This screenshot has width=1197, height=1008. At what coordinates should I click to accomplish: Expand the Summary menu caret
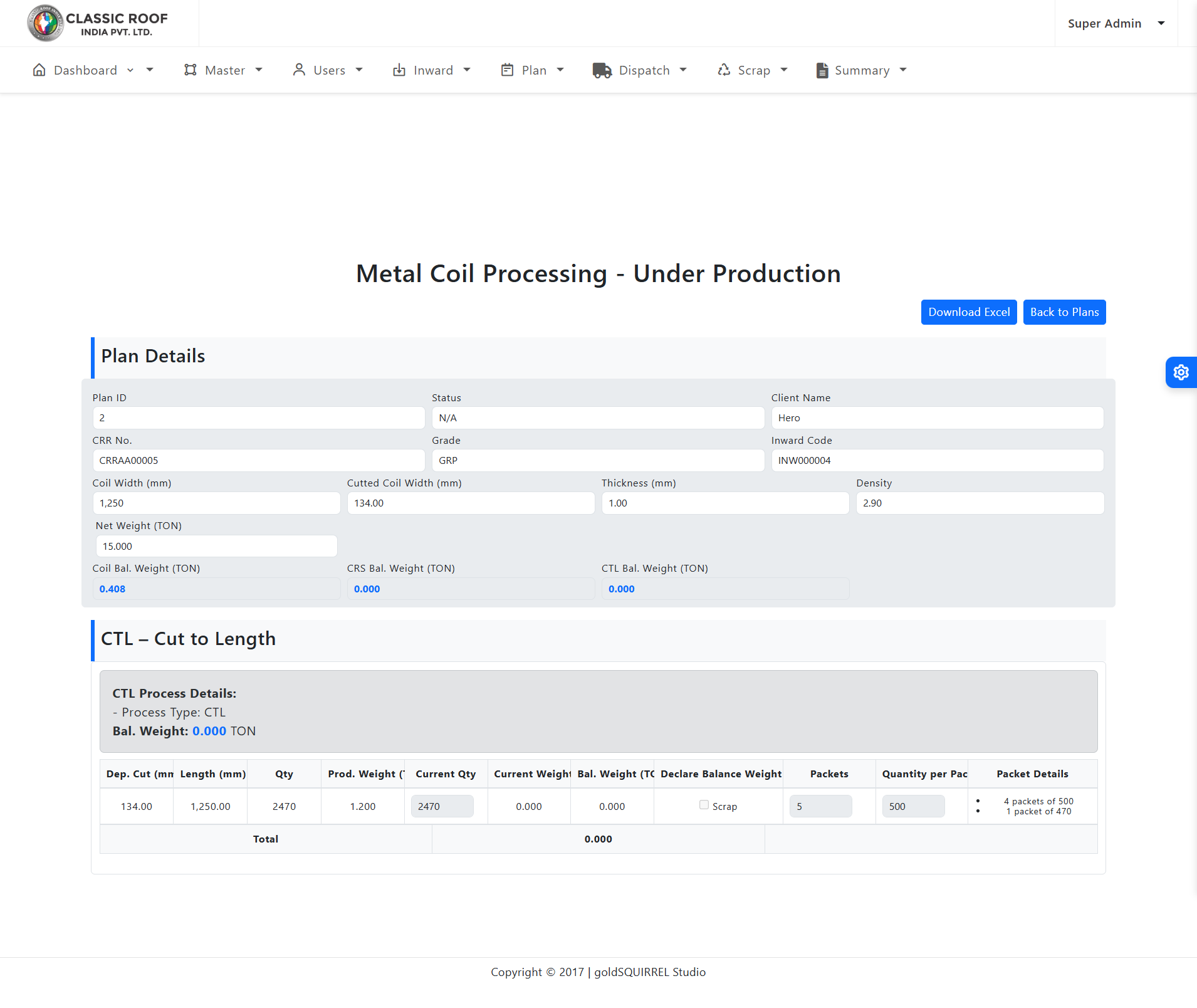[x=903, y=70]
